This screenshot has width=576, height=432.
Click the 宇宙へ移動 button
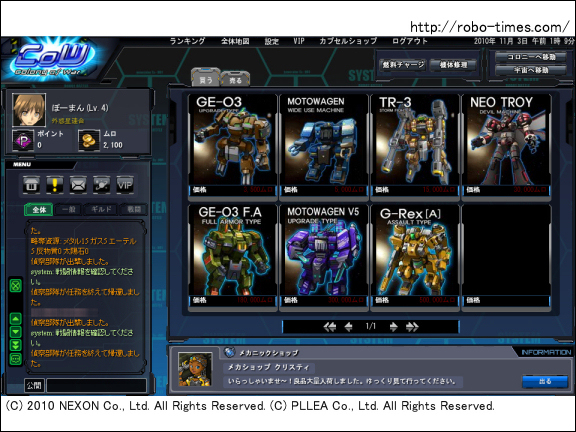531,70
